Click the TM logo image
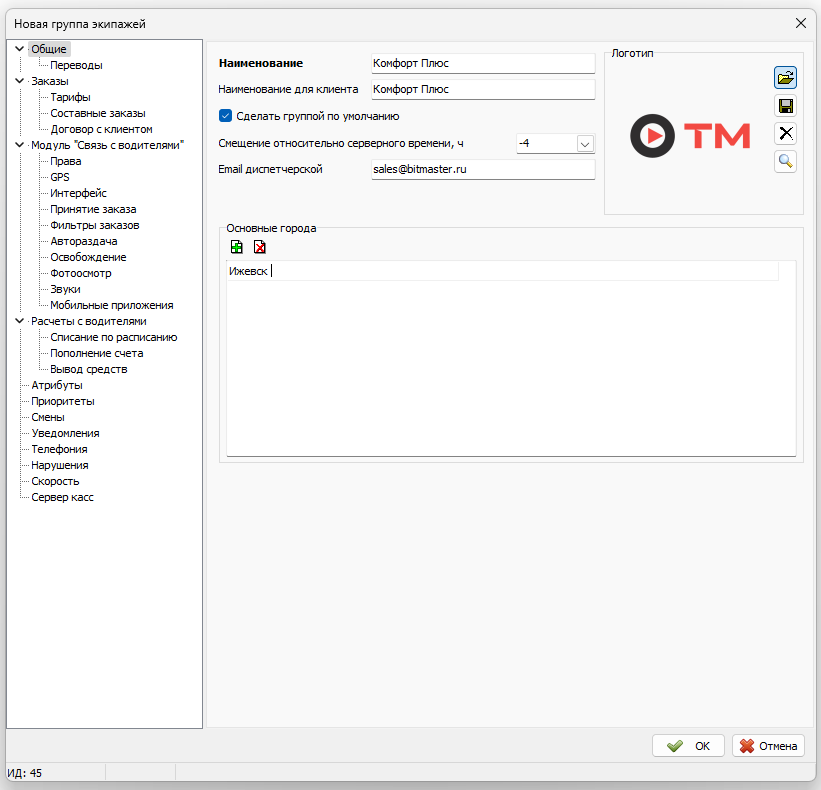Viewport: 821px width, 790px height. point(690,136)
